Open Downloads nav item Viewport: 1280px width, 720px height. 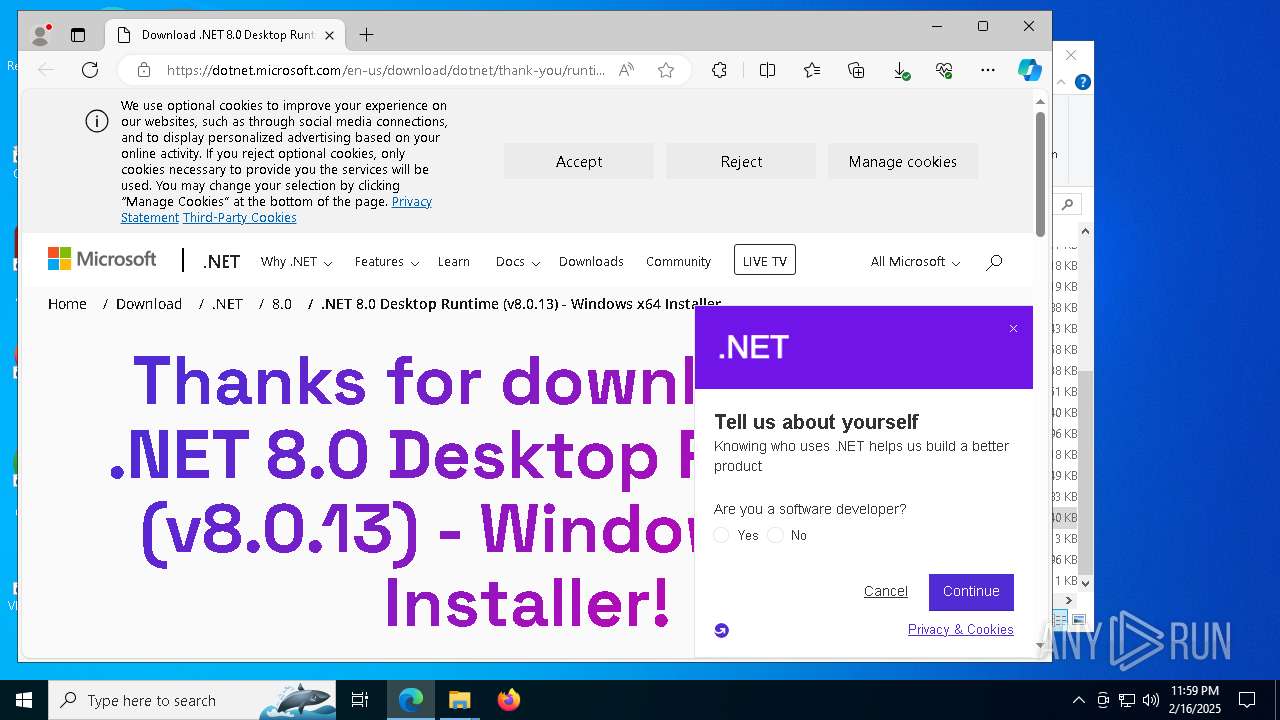point(591,262)
